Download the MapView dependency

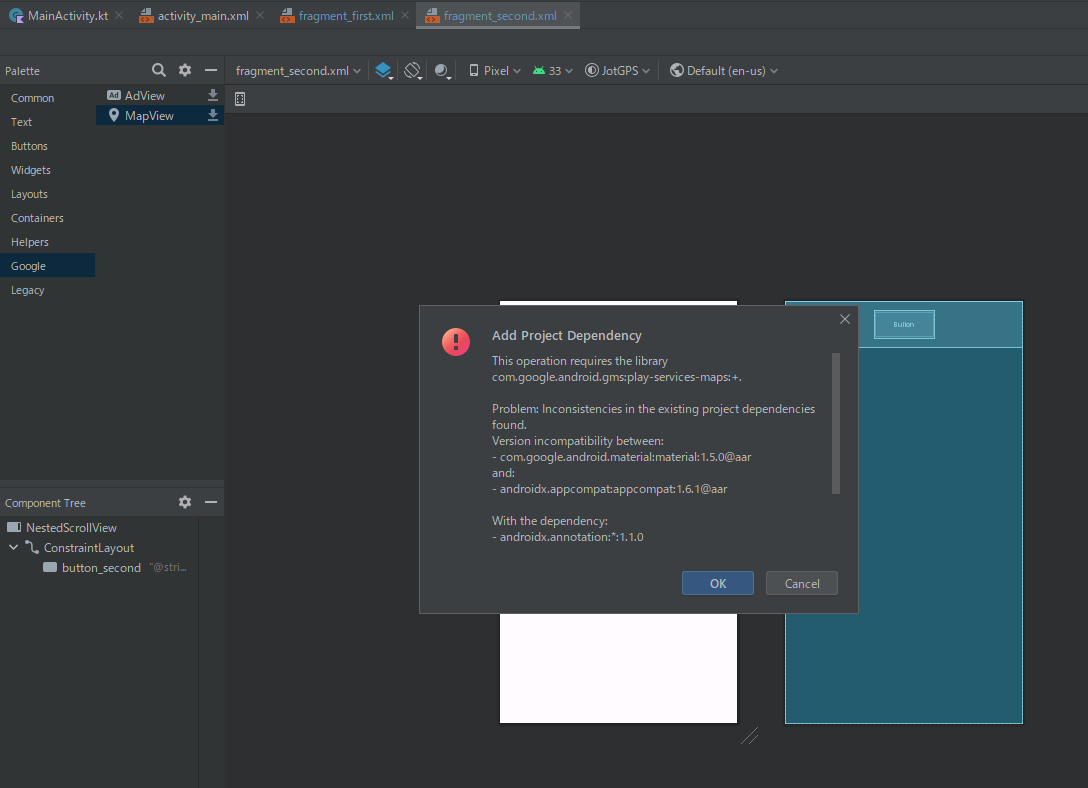212,115
